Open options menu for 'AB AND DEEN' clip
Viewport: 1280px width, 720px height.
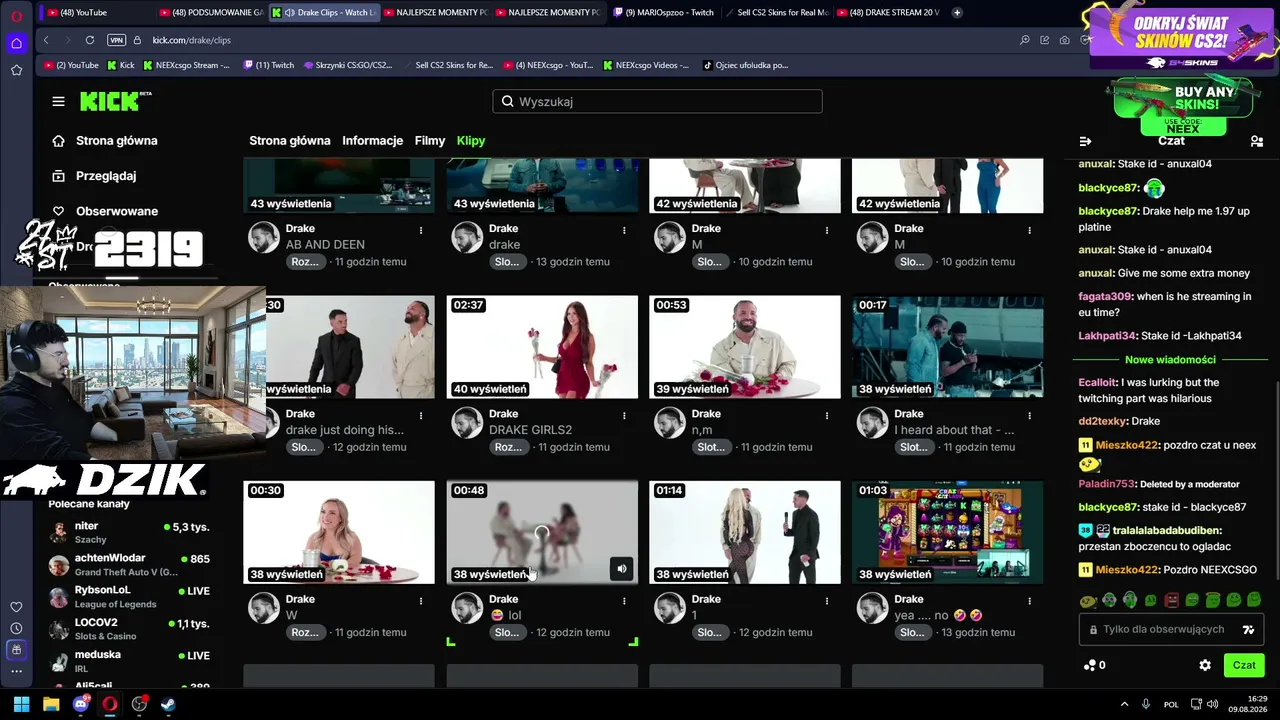[421, 230]
